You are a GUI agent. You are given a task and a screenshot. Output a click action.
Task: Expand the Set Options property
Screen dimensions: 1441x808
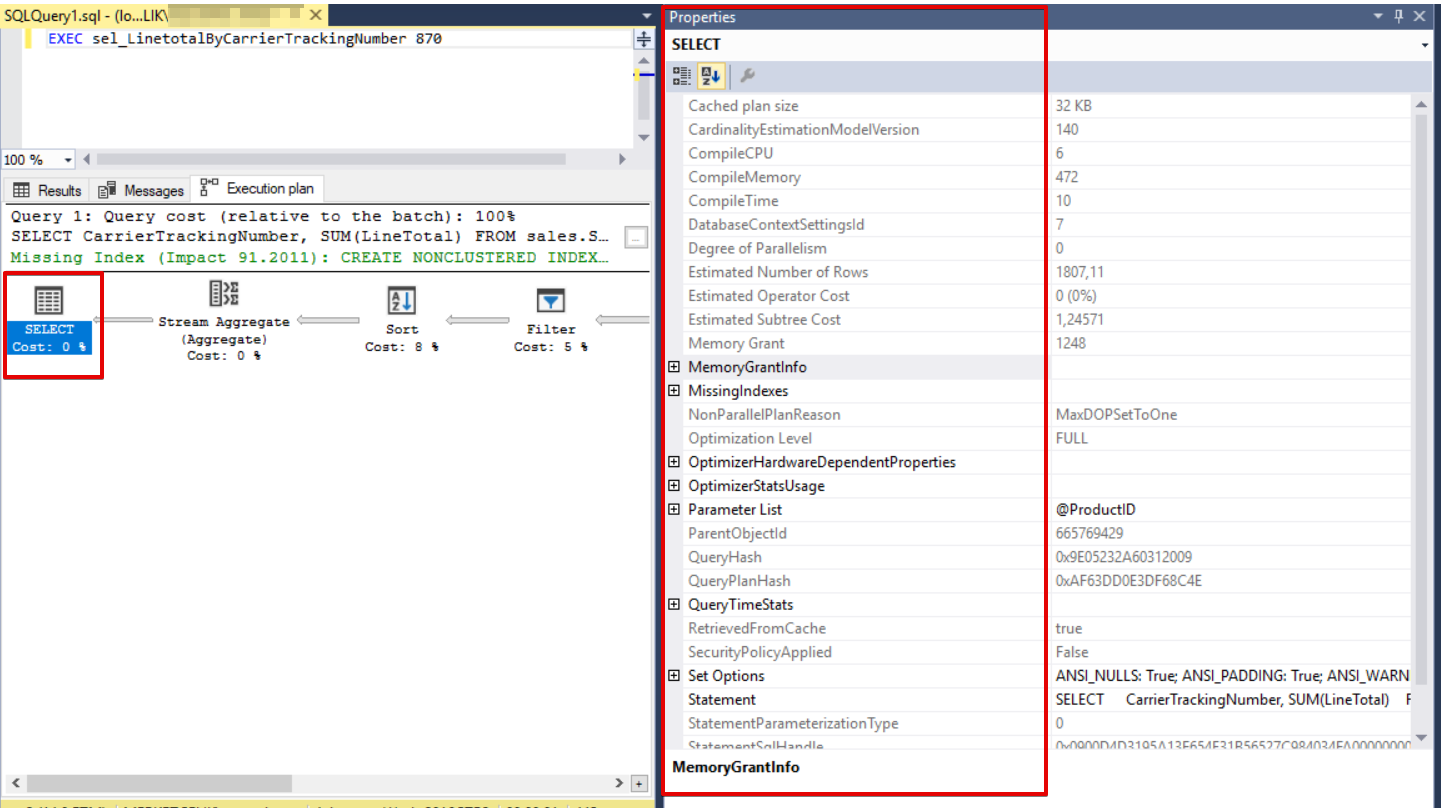(675, 676)
